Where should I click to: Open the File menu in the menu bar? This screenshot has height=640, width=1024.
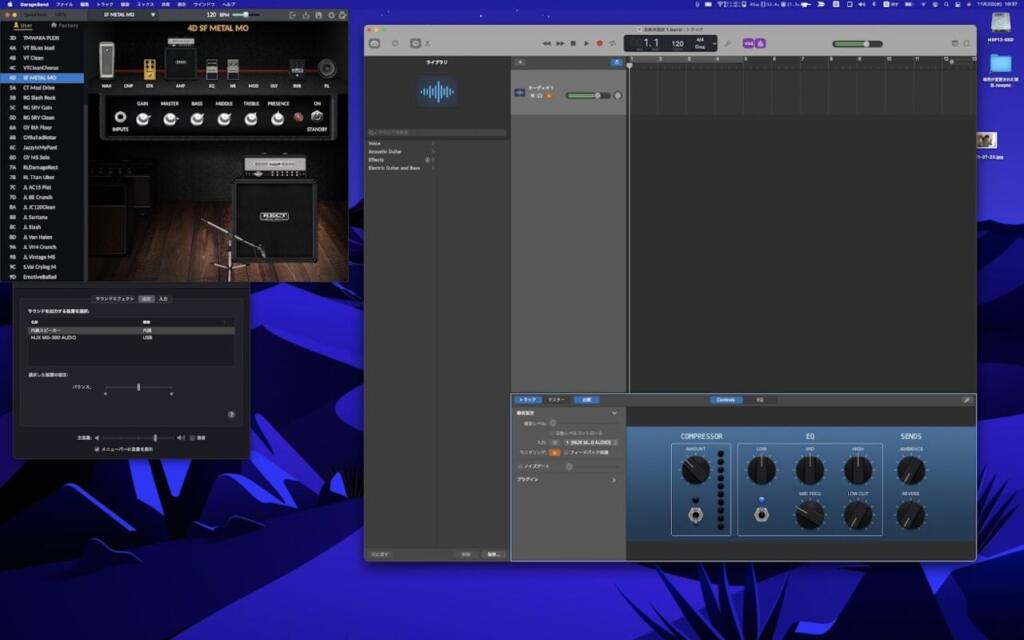click(x=64, y=4)
